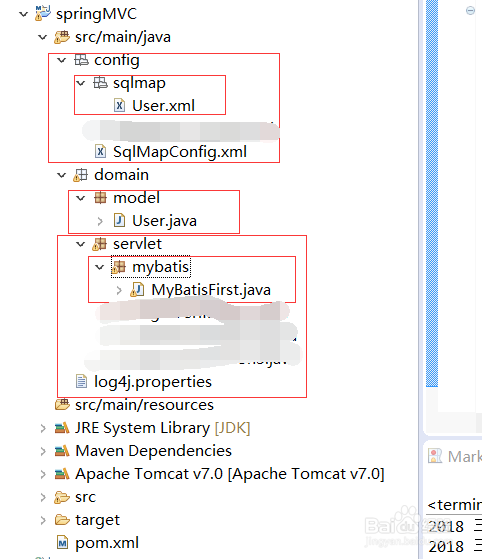Click the User.java class file icon
This screenshot has height=559, width=482.
(x=119, y=220)
